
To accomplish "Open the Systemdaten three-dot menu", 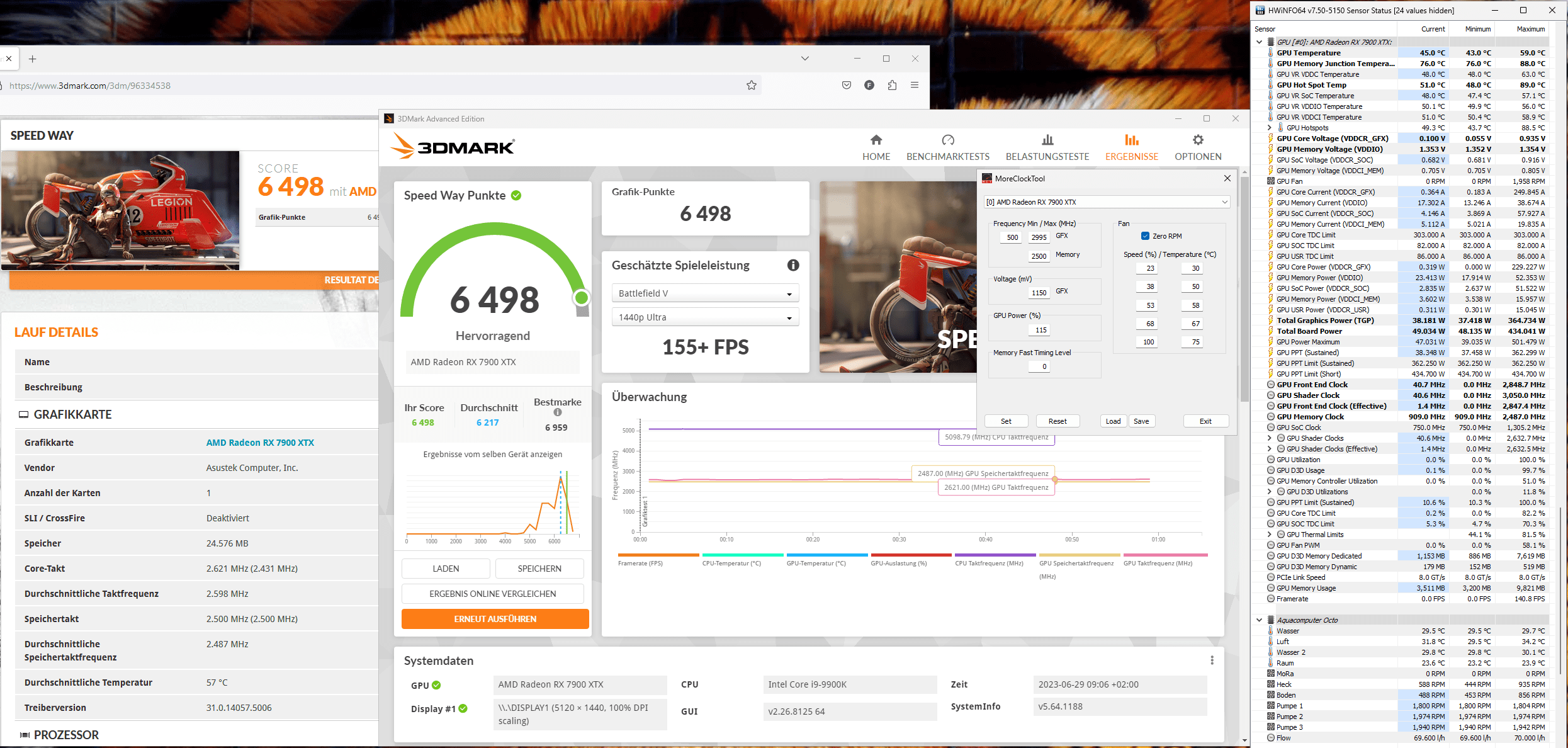I will pos(1211,660).
